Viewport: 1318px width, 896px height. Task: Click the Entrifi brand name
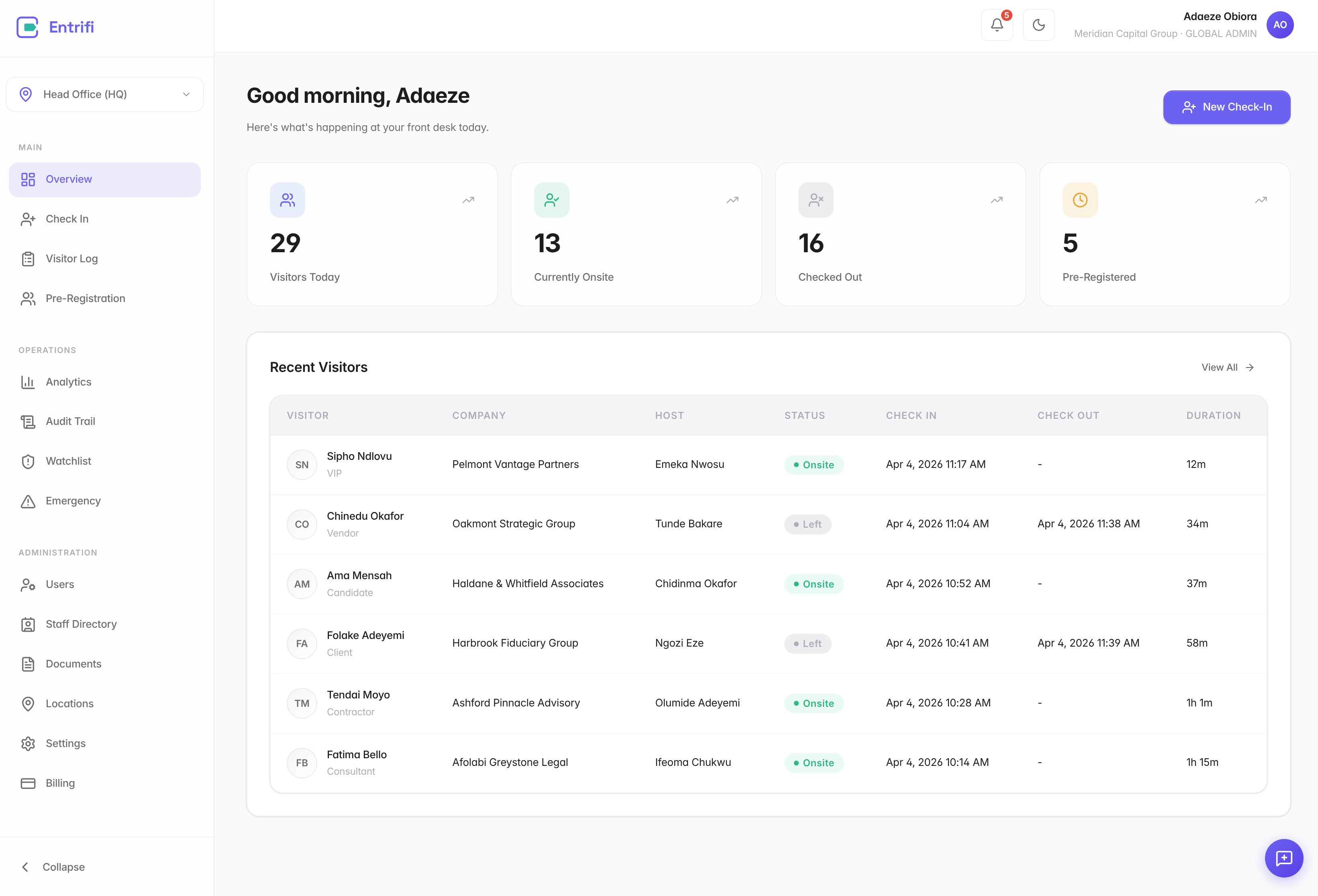coord(71,27)
